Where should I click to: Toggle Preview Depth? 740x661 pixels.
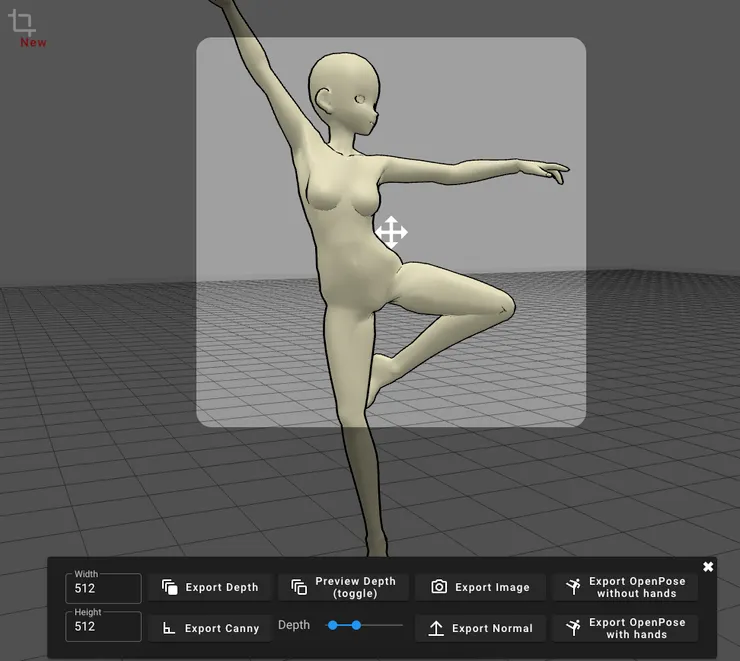click(x=343, y=587)
